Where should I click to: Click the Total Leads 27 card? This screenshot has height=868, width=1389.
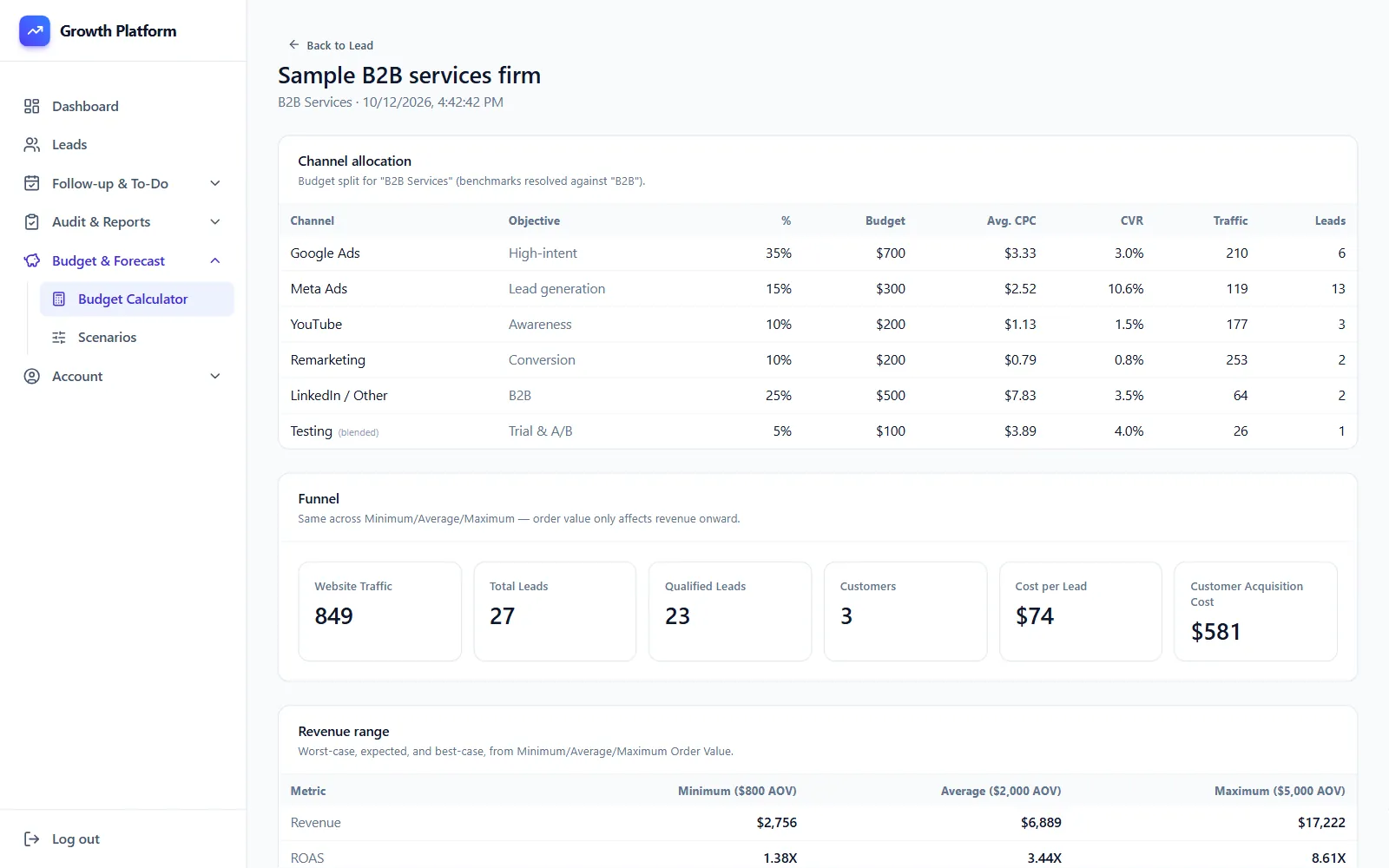(x=555, y=611)
